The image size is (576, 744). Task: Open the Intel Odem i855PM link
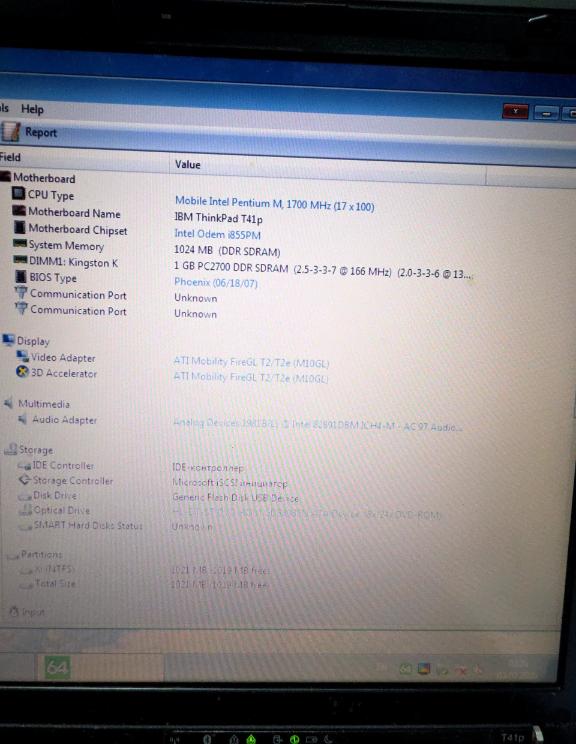point(217,234)
